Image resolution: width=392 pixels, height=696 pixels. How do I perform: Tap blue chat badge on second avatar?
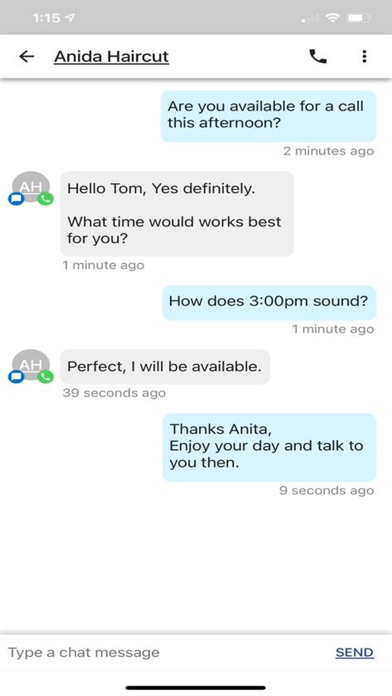(x=16, y=377)
